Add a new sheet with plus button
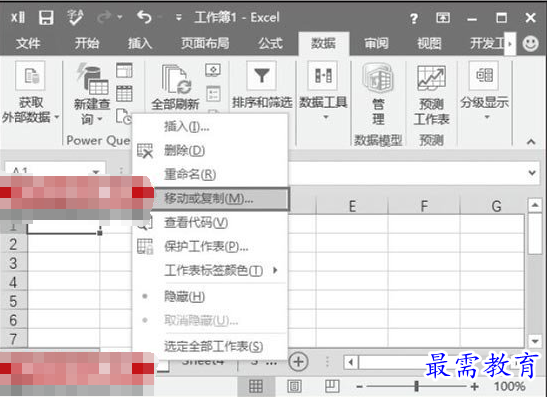Screen dimensions: 547x397 tap(298, 361)
